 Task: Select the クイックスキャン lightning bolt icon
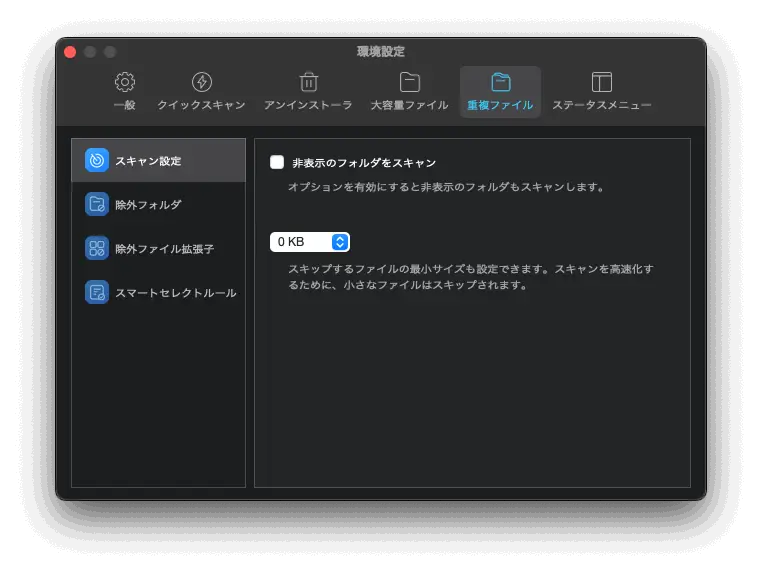click(x=202, y=82)
